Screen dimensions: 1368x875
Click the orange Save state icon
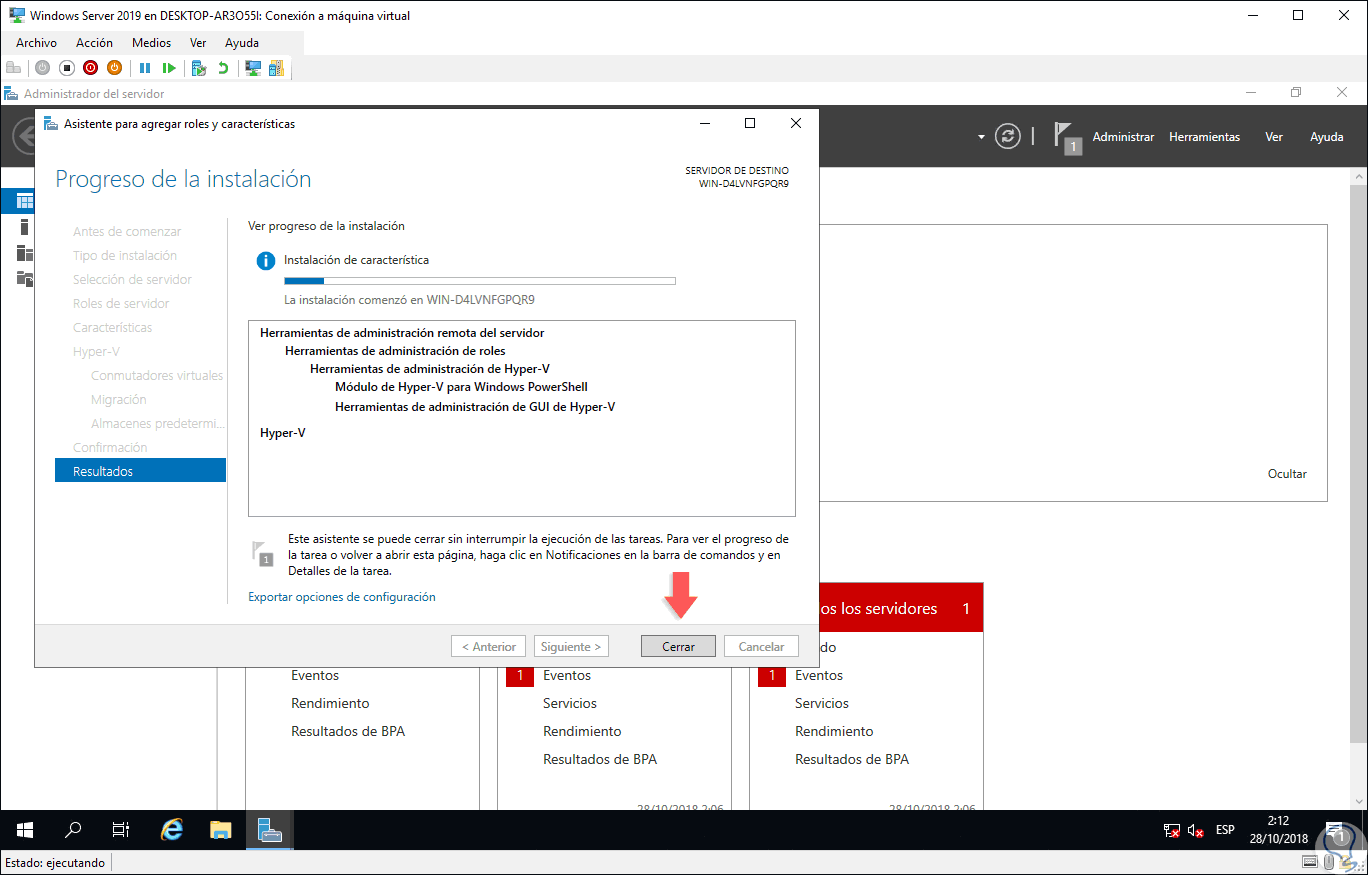(114, 68)
